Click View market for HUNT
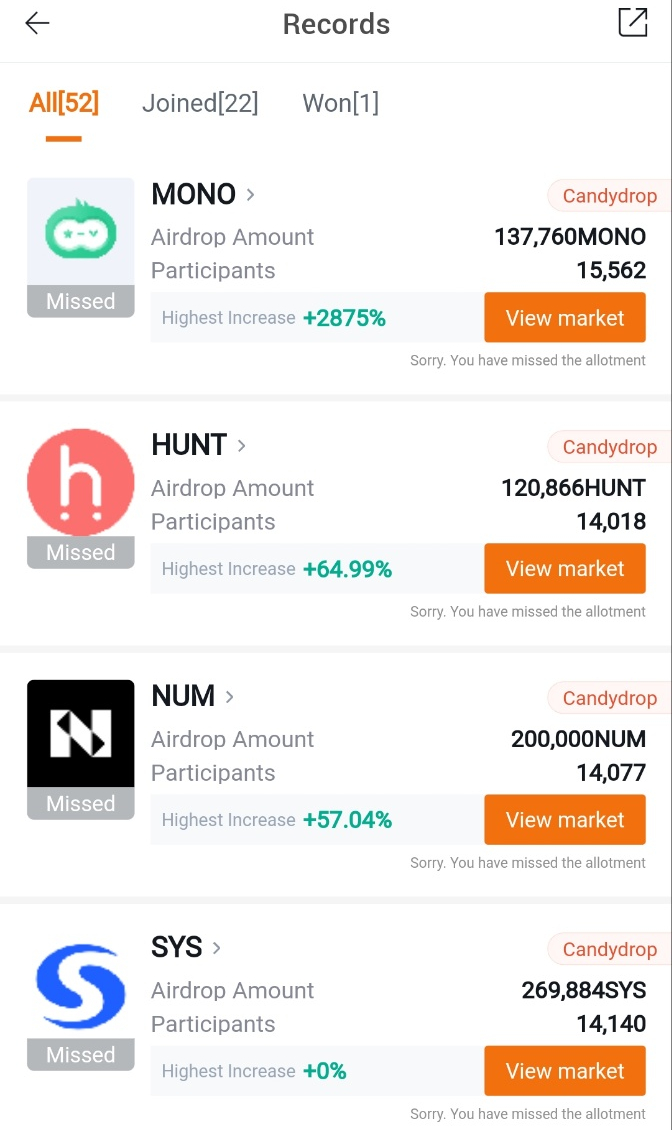 click(565, 569)
